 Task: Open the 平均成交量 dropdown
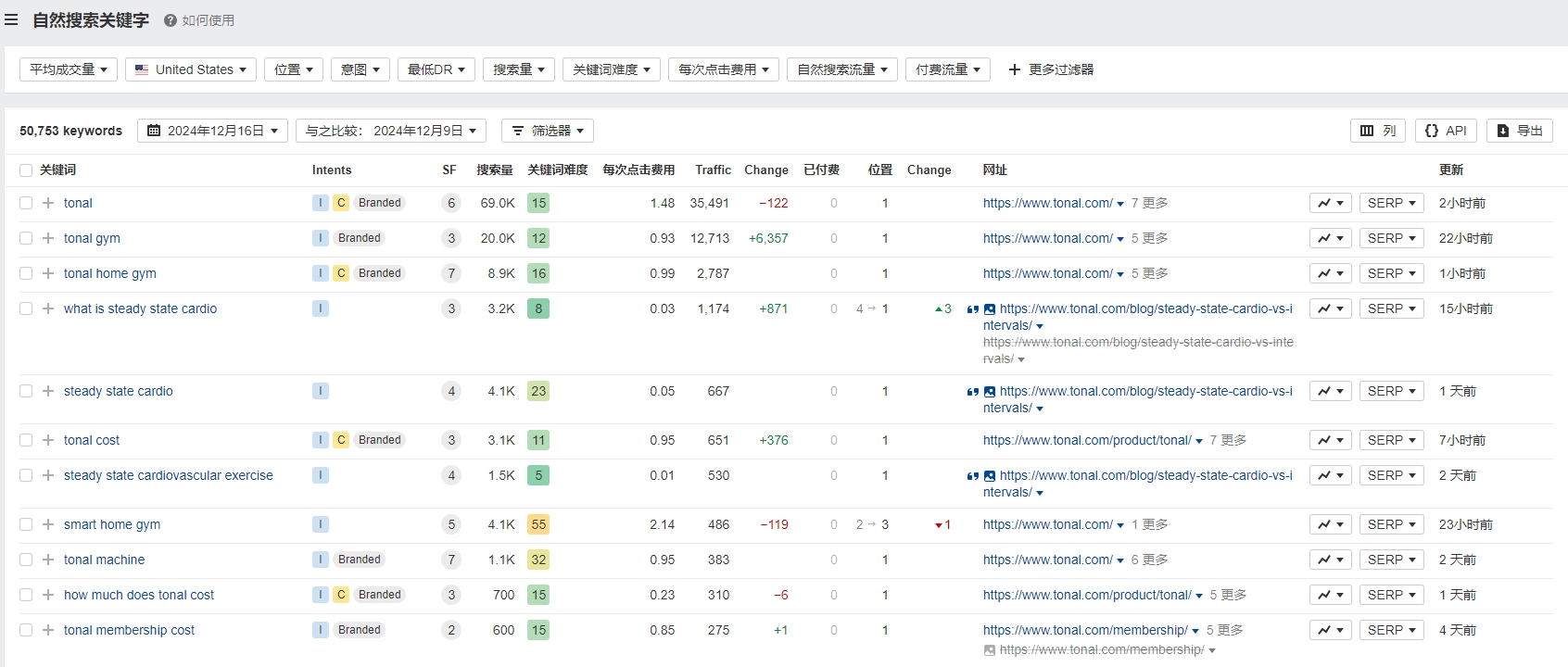pos(69,69)
